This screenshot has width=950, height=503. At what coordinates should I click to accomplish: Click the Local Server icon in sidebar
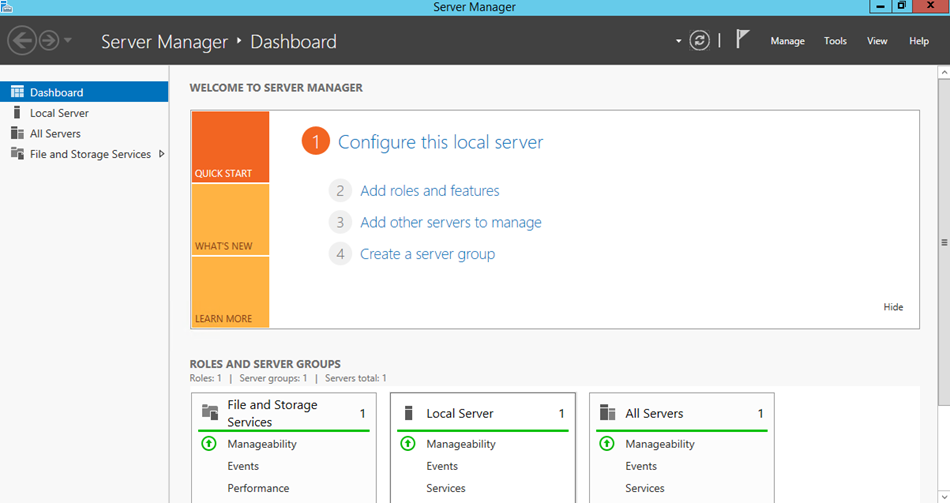(17, 112)
